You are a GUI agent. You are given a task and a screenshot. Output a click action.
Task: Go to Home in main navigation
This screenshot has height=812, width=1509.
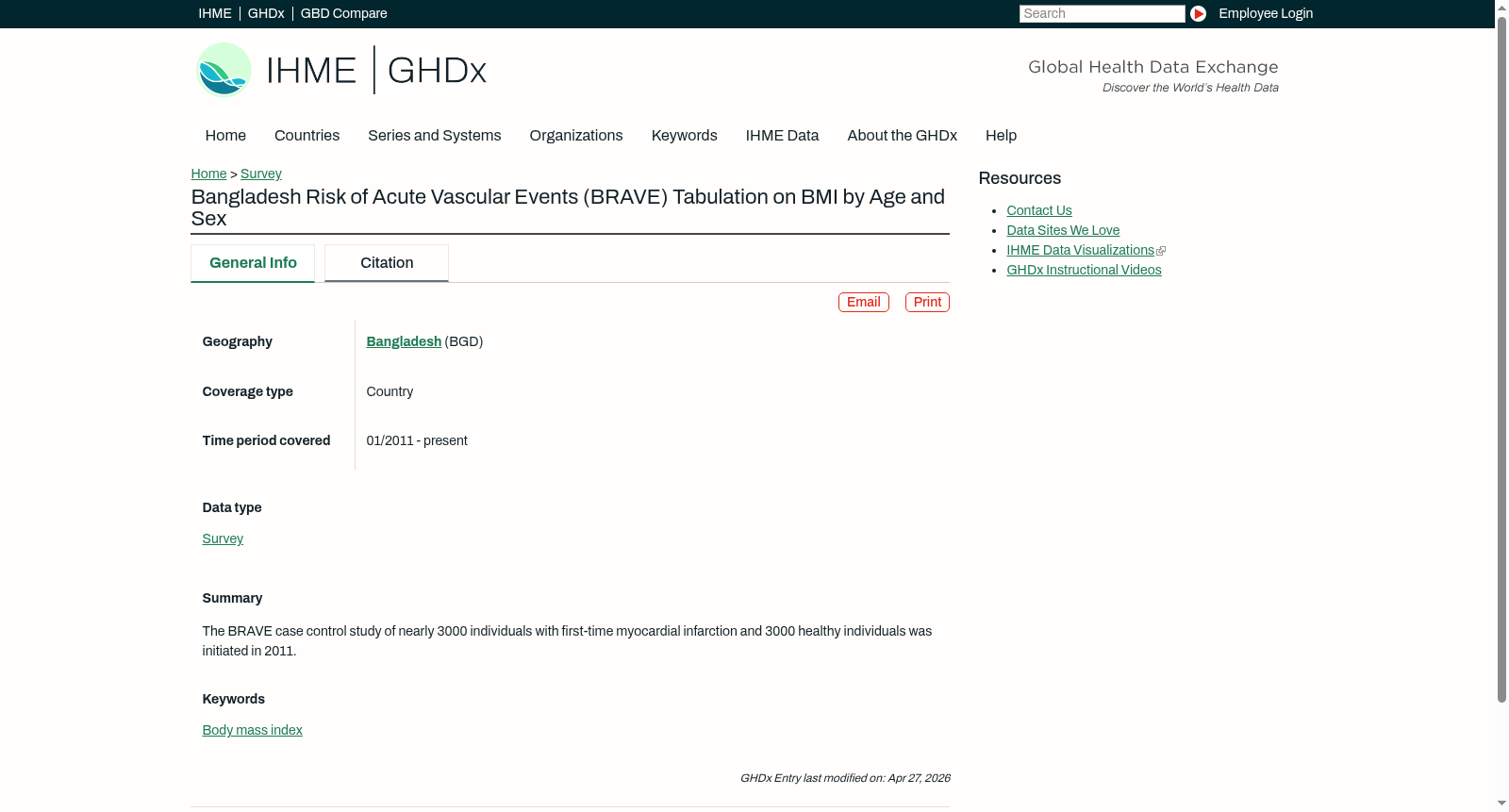click(225, 136)
